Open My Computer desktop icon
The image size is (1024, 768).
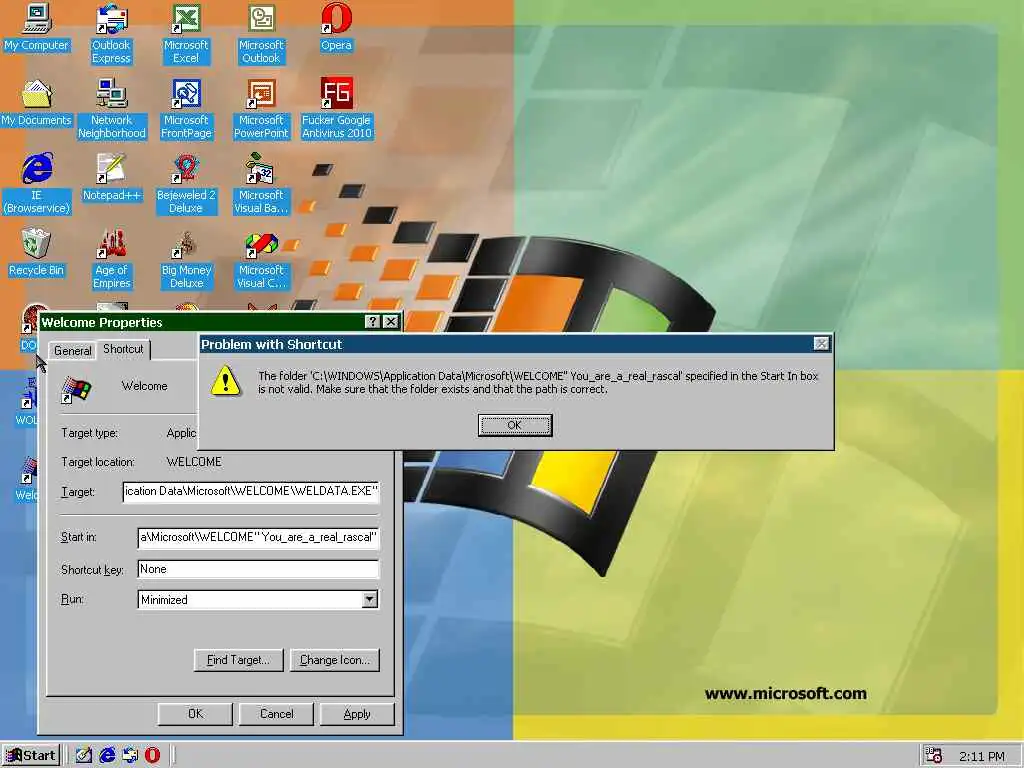[x=36, y=27]
